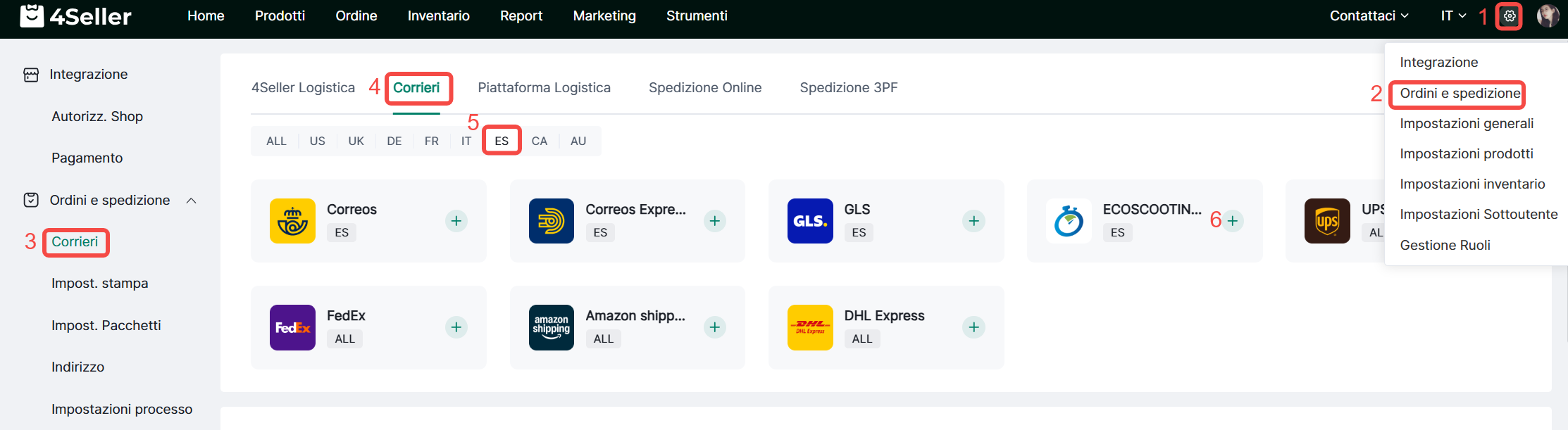Image resolution: width=1568 pixels, height=430 pixels.
Task: Add the Correos carrier with plus icon
Action: (456, 221)
